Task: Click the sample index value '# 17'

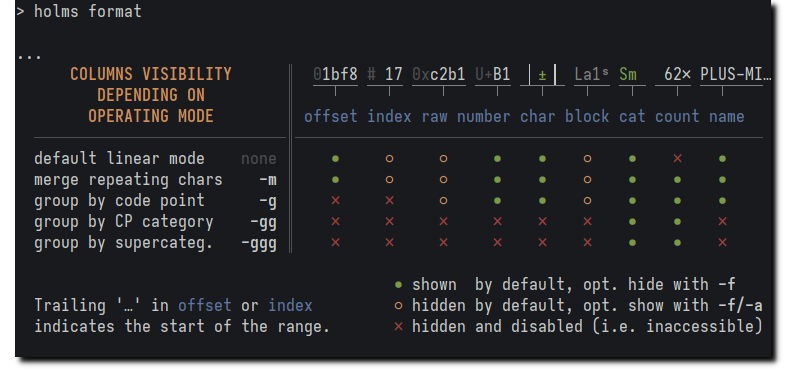Action: click(385, 75)
